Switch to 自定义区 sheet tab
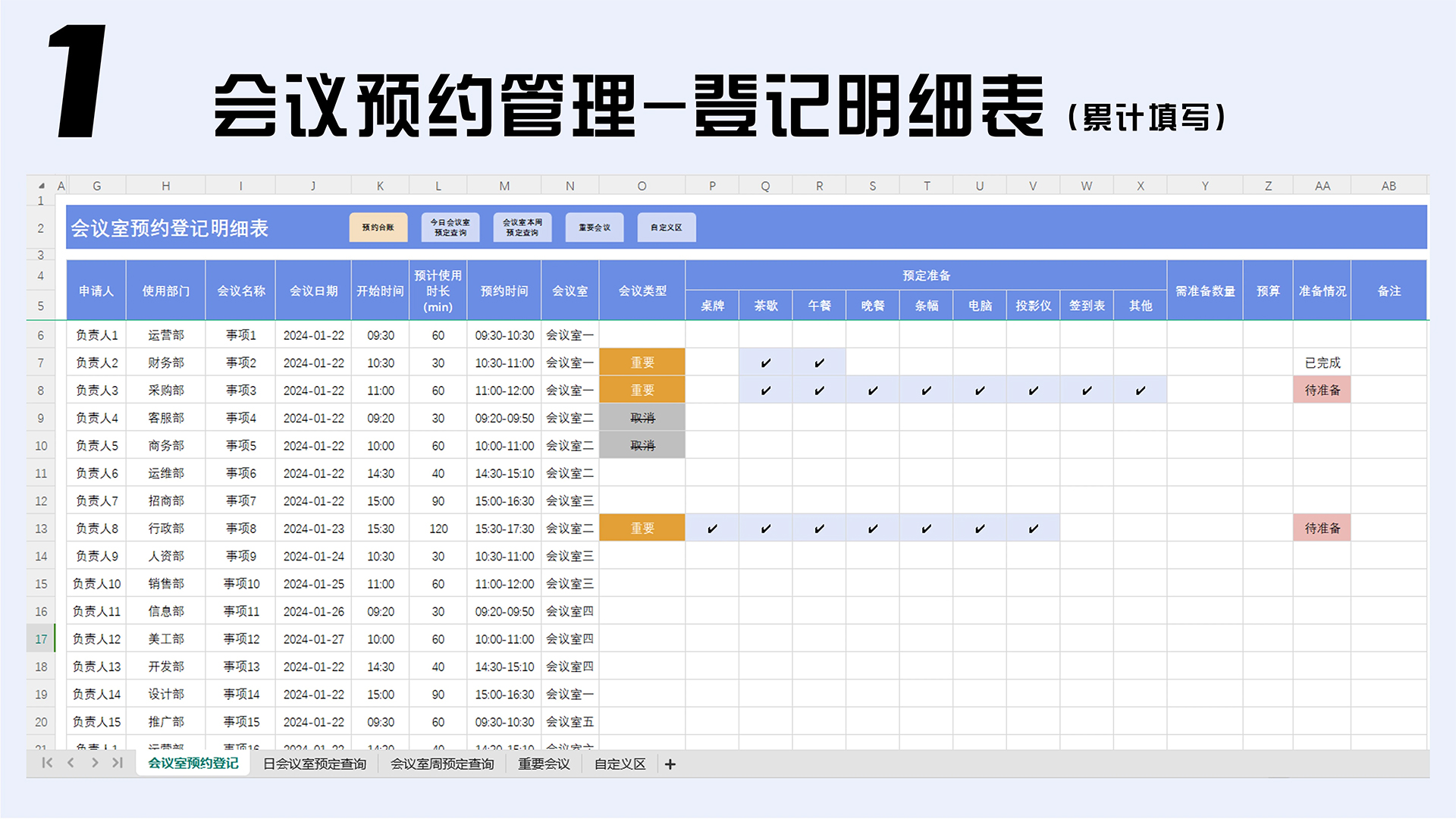The height and width of the screenshot is (819, 1456). 620,764
